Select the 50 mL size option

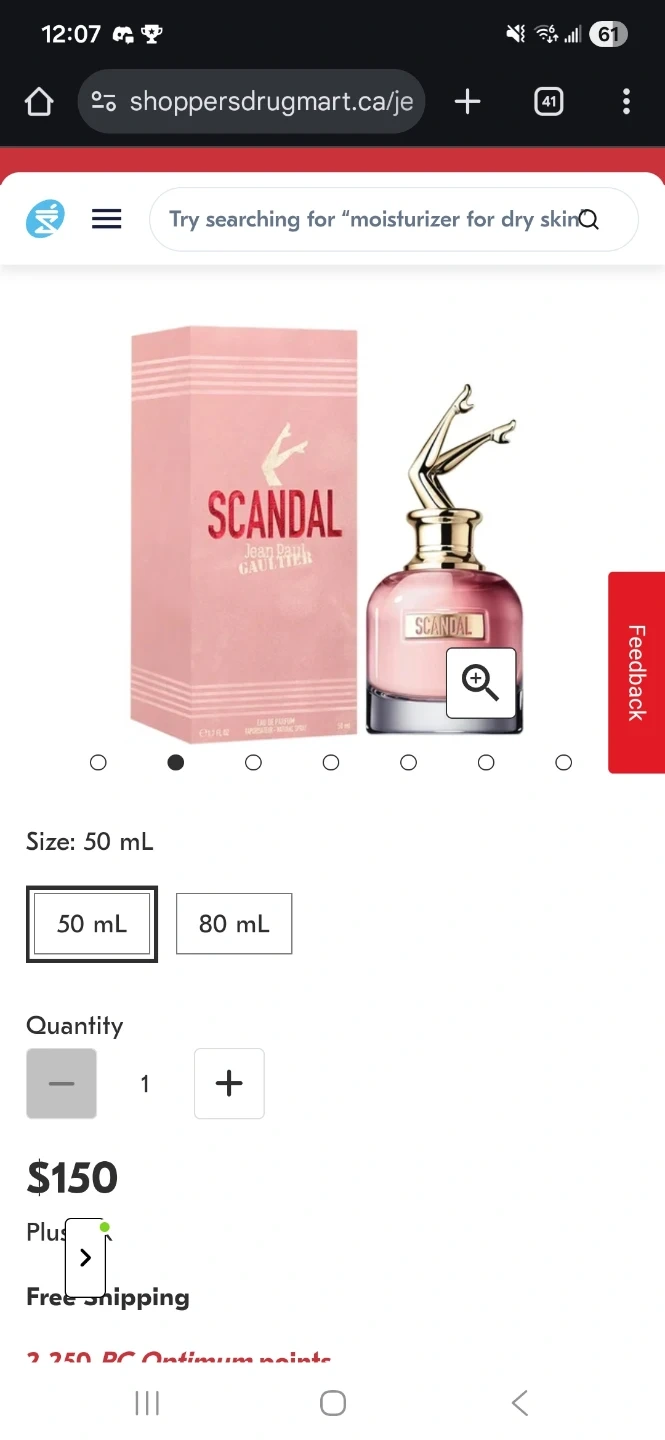pyautogui.click(x=92, y=924)
